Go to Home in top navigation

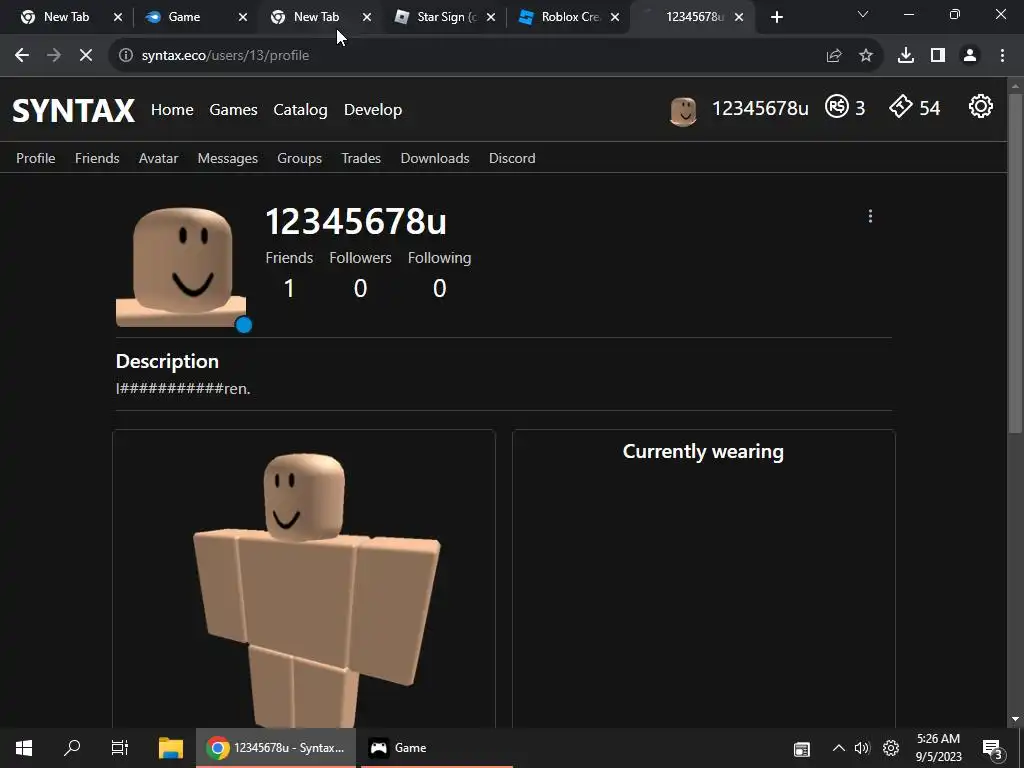click(x=172, y=110)
